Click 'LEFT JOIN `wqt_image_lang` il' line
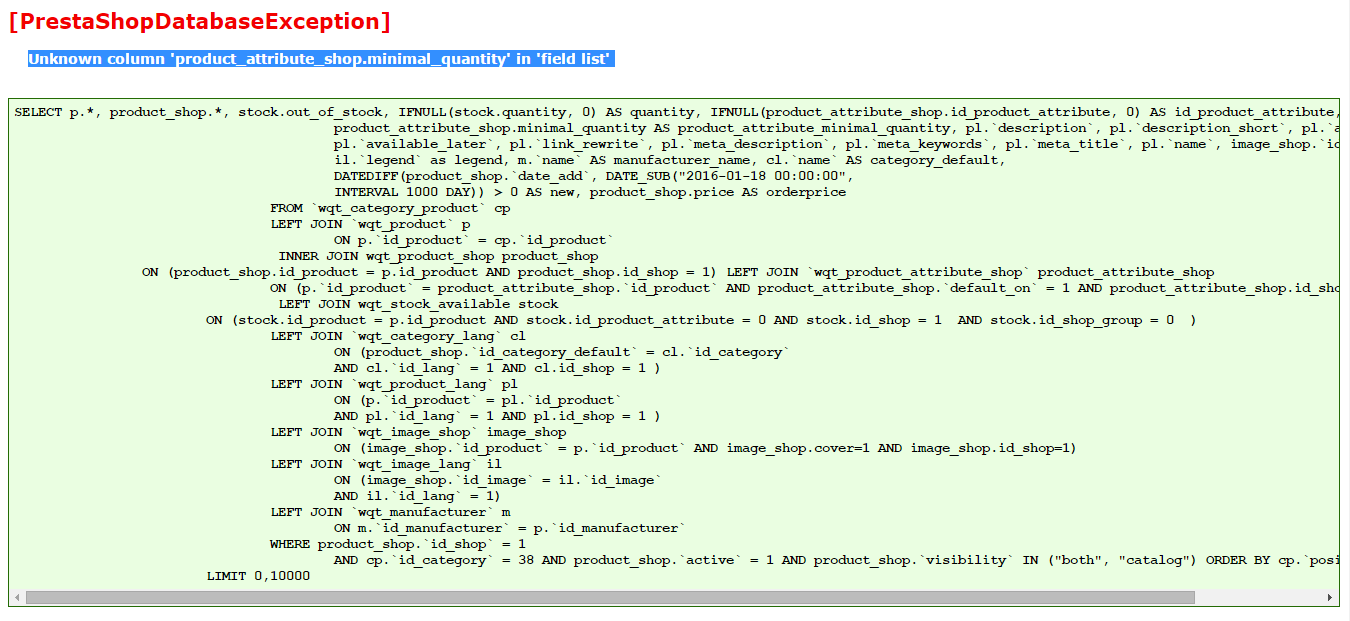 click(x=386, y=464)
